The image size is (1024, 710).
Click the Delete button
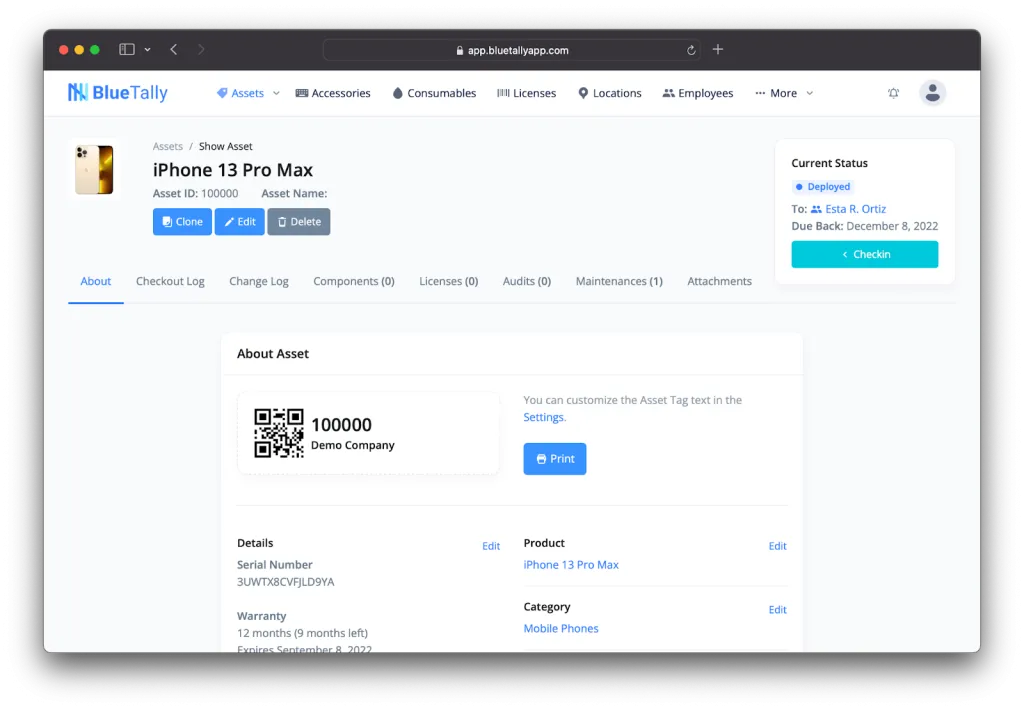pyautogui.click(x=298, y=222)
